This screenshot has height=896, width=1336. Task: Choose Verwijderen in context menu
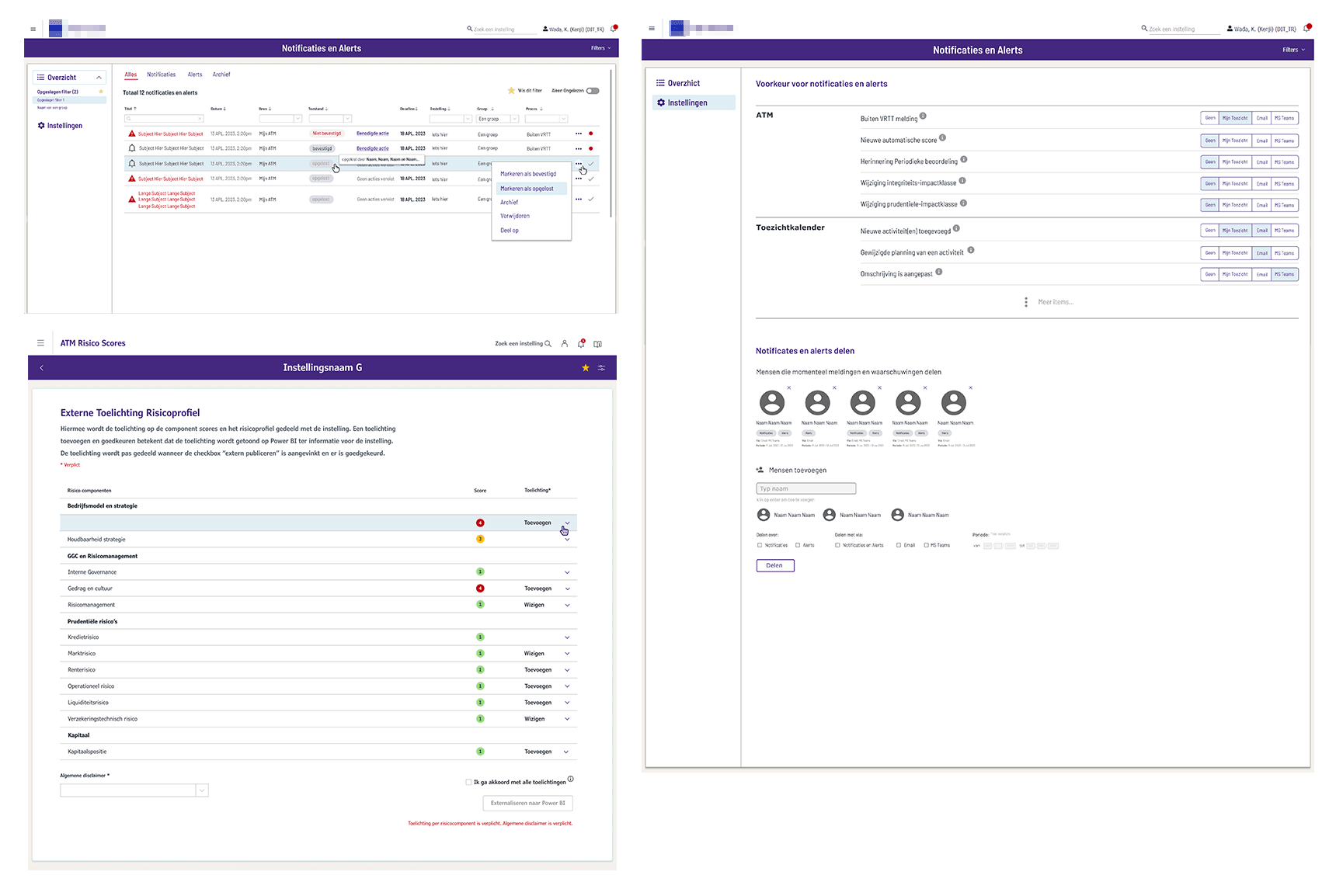pos(515,216)
